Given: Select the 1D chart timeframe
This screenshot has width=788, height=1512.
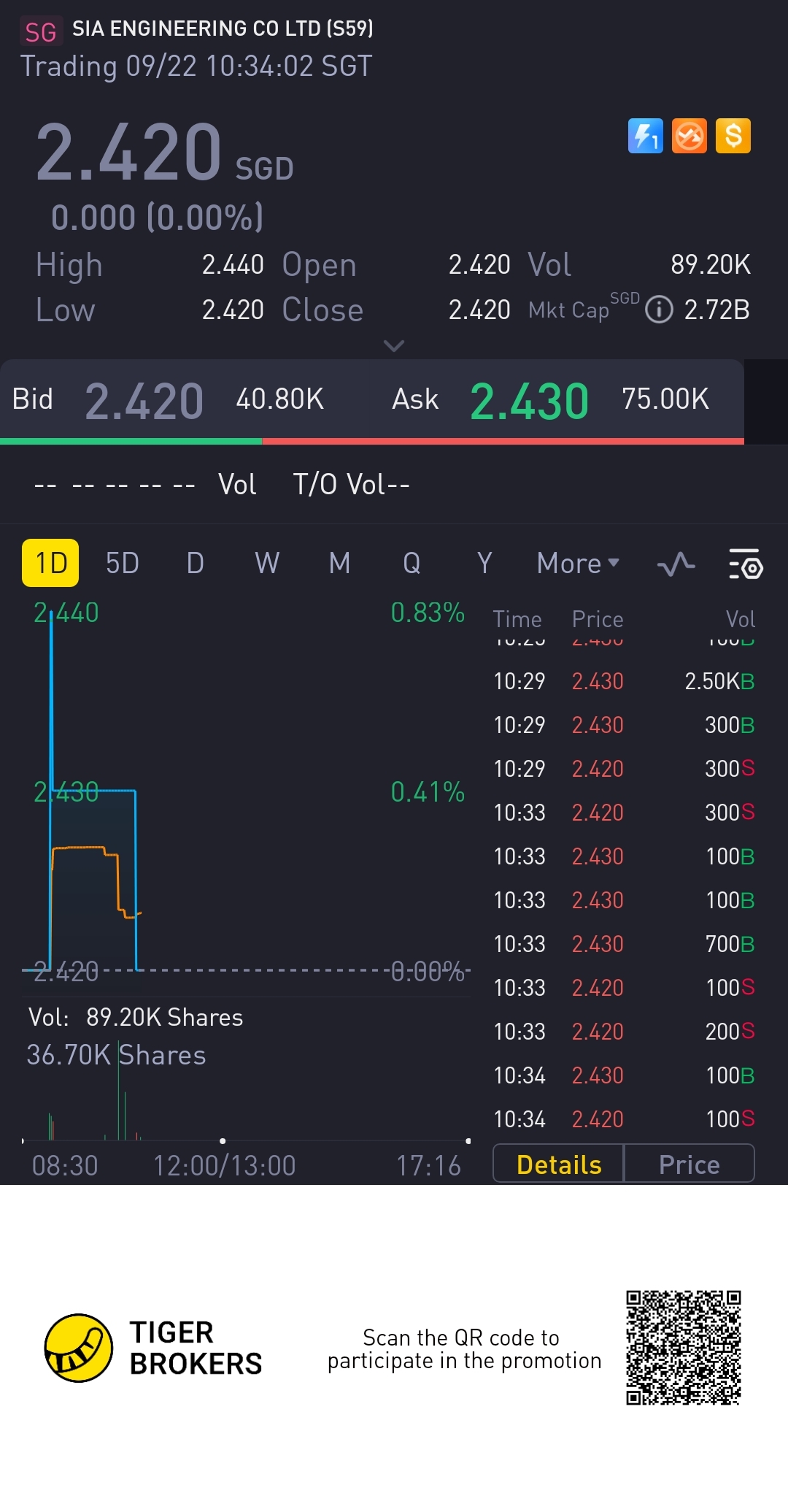Looking at the screenshot, I should tap(50, 563).
